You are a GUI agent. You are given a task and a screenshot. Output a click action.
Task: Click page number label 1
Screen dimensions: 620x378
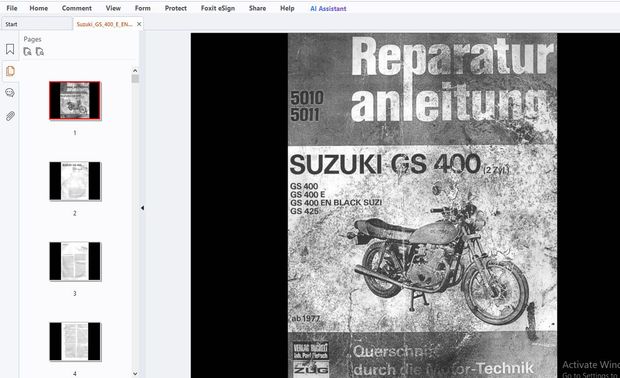click(x=75, y=133)
